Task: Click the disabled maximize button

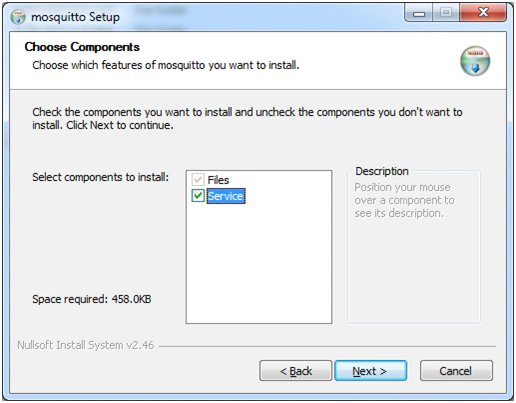Action: [446, 13]
